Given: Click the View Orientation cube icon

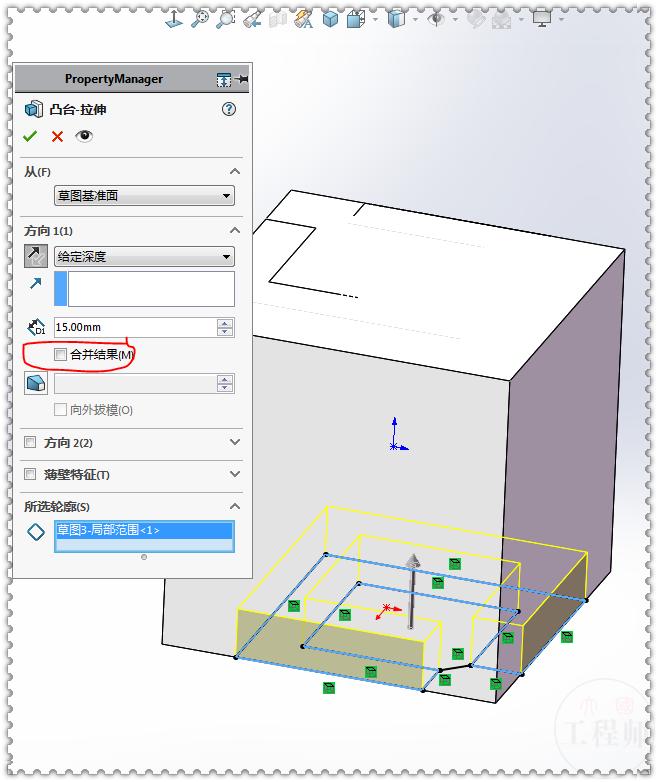Looking at the screenshot, I should [356, 19].
